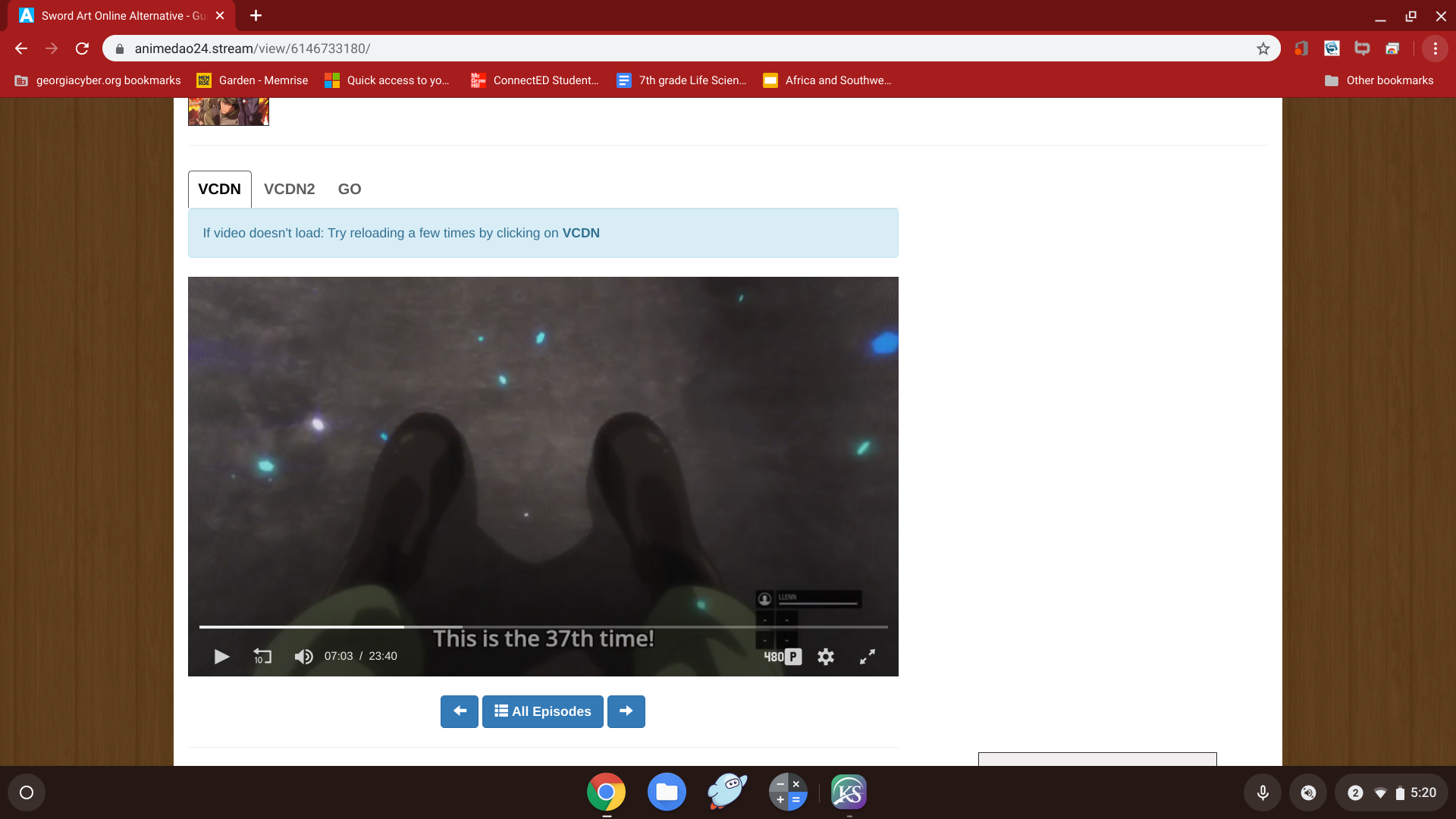Click the VCDN reload link in notice
Image resolution: width=1456 pixels, height=819 pixels.
(x=581, y=233)
